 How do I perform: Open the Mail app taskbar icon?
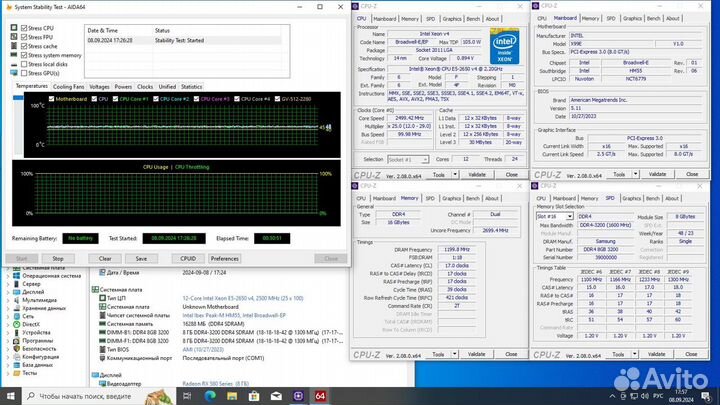276,396
